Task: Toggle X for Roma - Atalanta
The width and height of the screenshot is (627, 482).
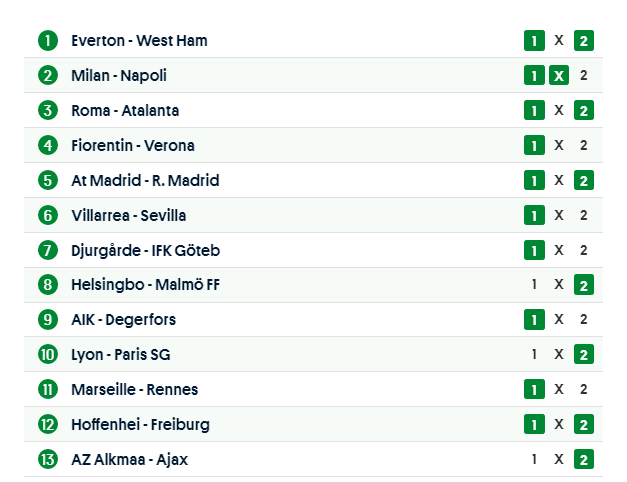Action: (x=559, y=111)
